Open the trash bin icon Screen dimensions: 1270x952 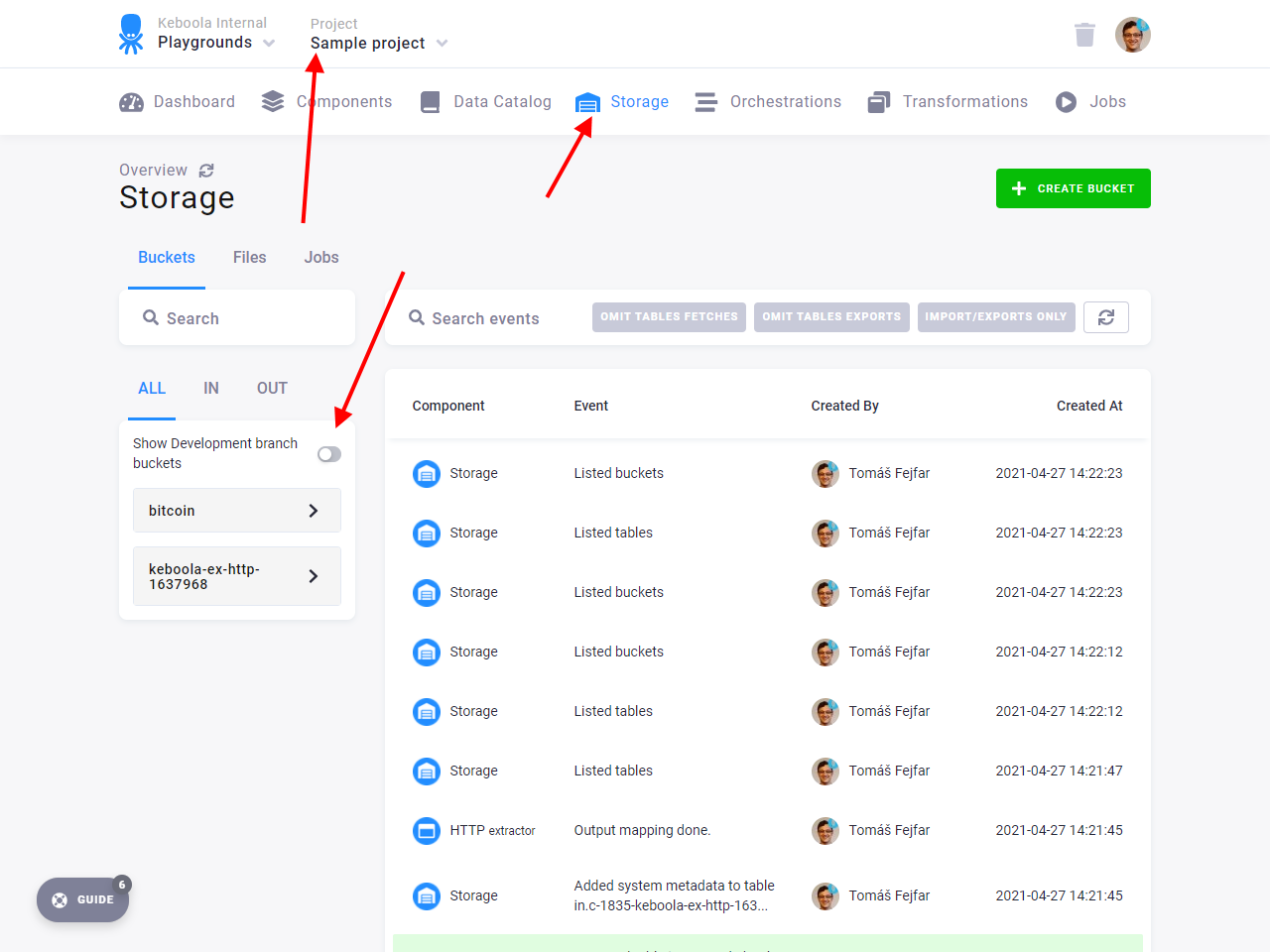(1084, 35)
